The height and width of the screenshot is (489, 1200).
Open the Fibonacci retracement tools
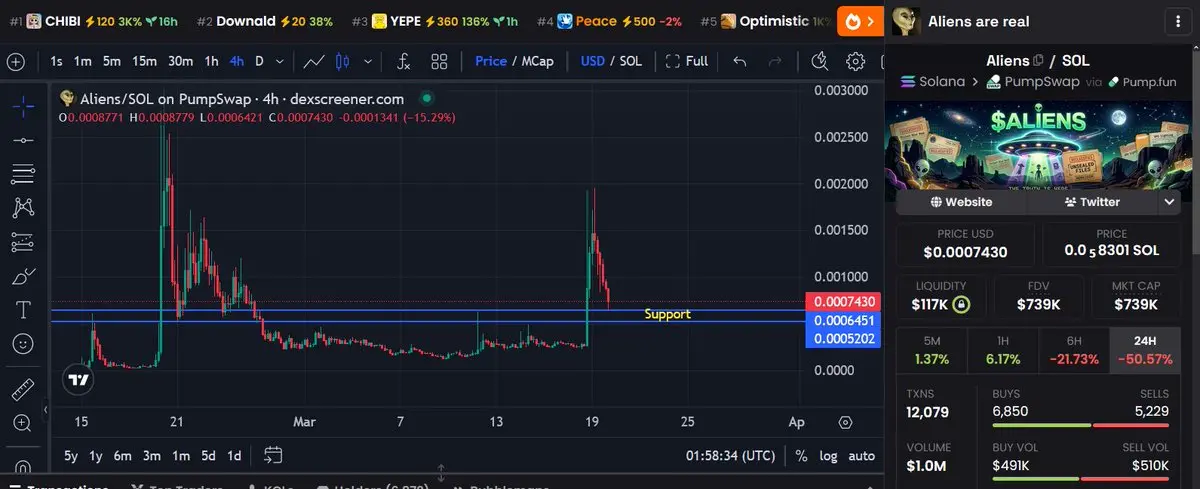pyautogui.click(x=22, y=174)
